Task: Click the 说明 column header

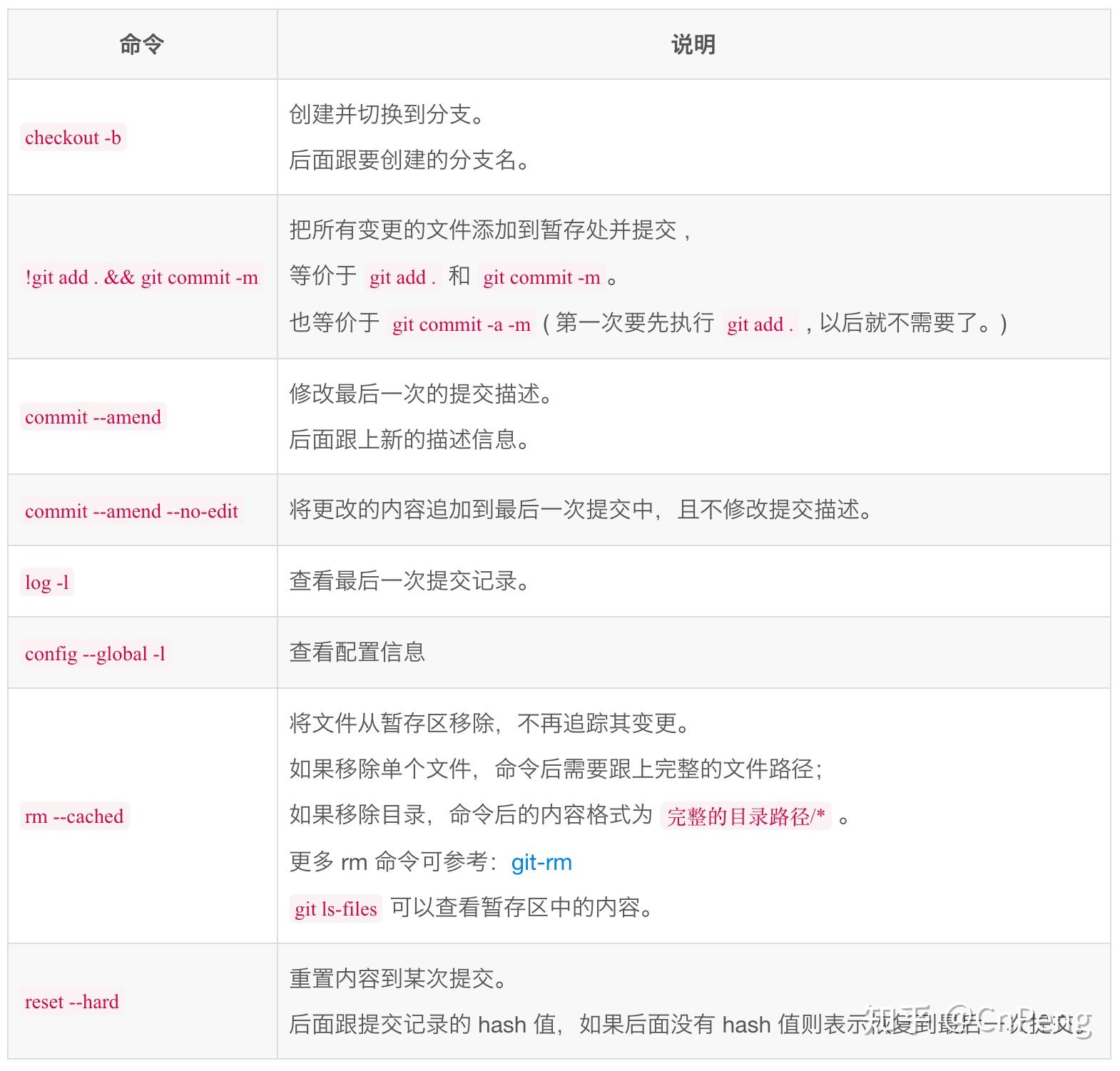Action: 693,44
